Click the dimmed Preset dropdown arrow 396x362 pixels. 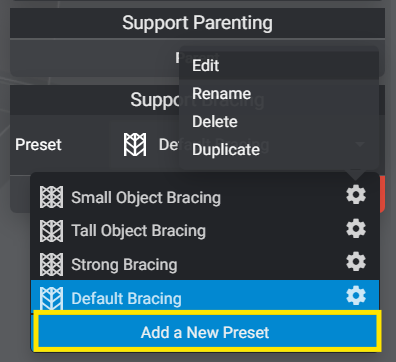click(x=360, y=145)
